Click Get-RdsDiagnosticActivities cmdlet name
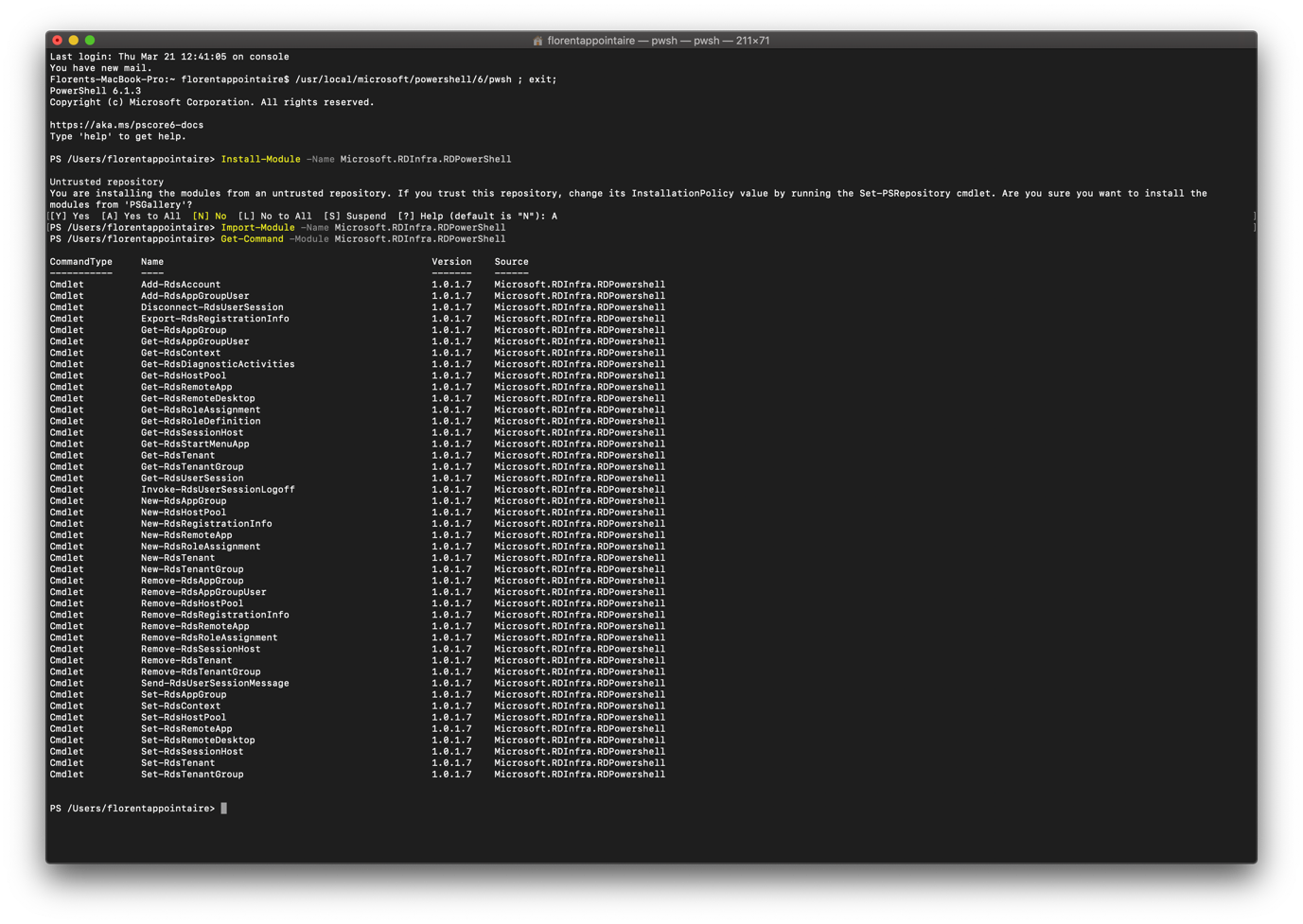The image size is (1303, 924). tap(218, 364)
